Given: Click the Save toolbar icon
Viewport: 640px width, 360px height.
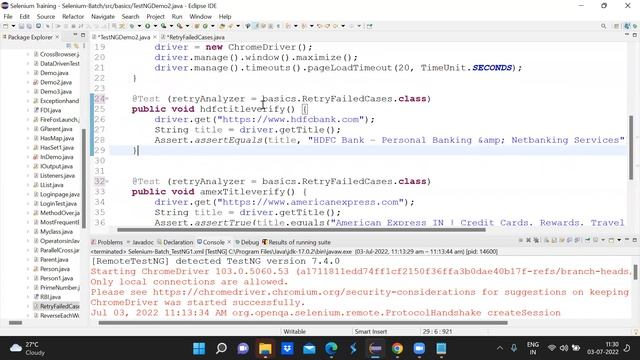Looking at the screenshot, I should [21, 26].
